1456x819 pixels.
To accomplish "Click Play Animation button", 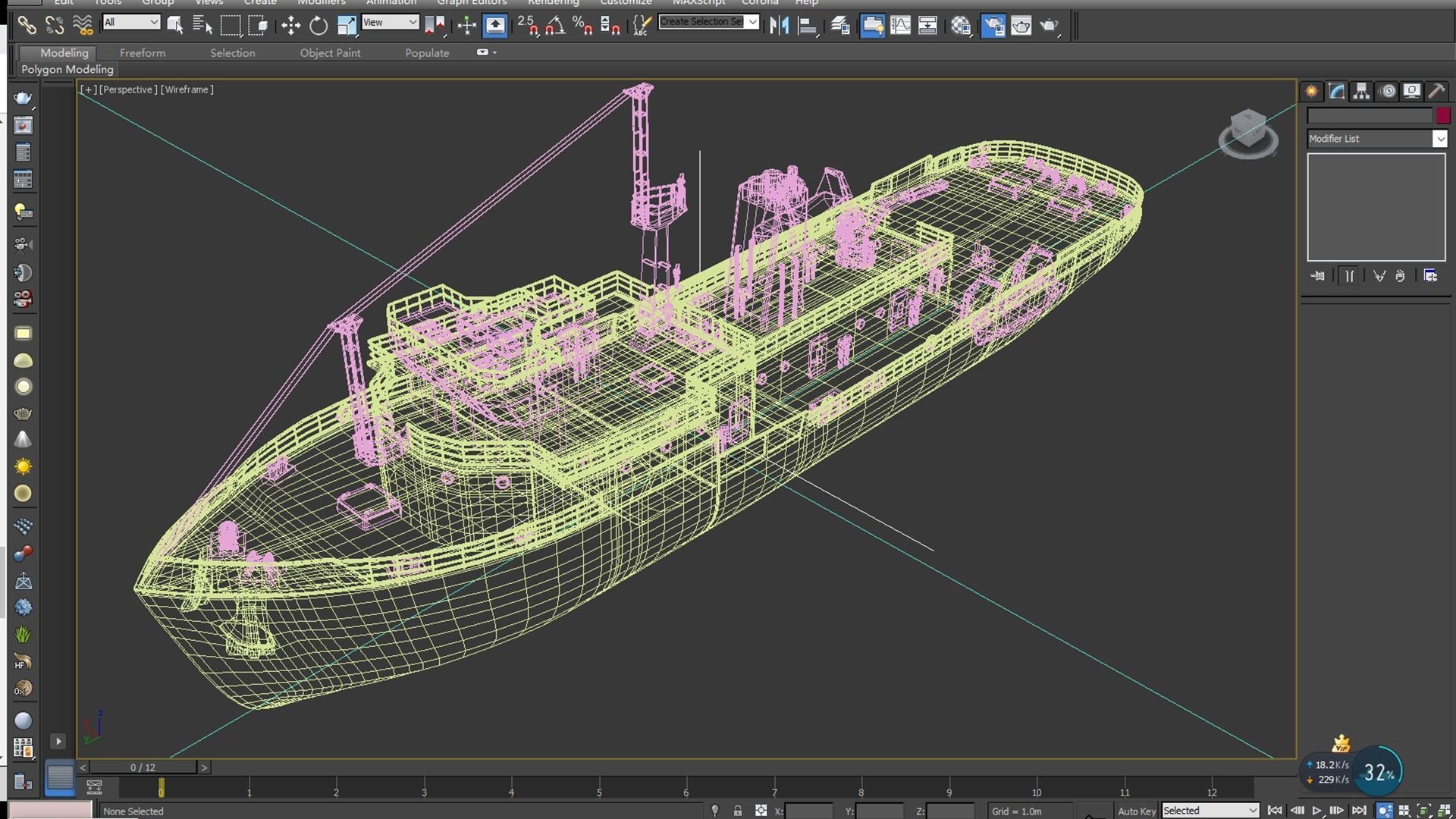I will [1317, 811].
